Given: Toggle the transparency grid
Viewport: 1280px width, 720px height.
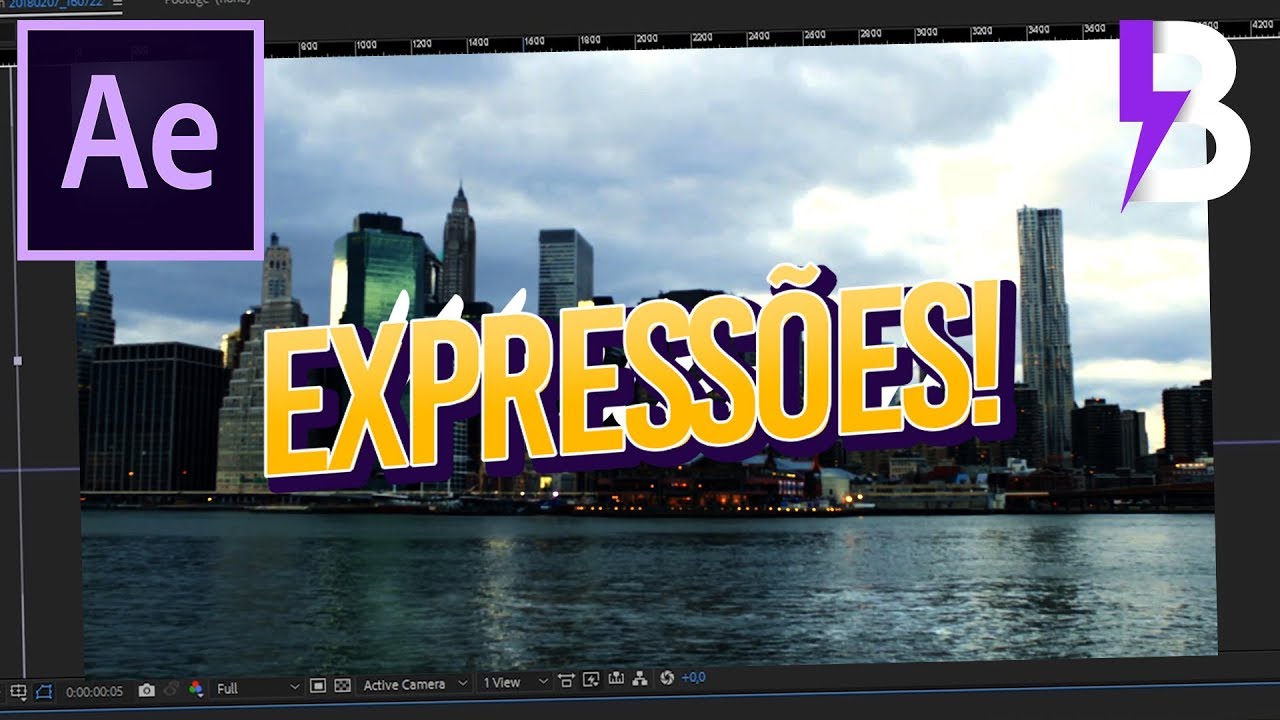Looking at the screenshot, I should 342,685.
